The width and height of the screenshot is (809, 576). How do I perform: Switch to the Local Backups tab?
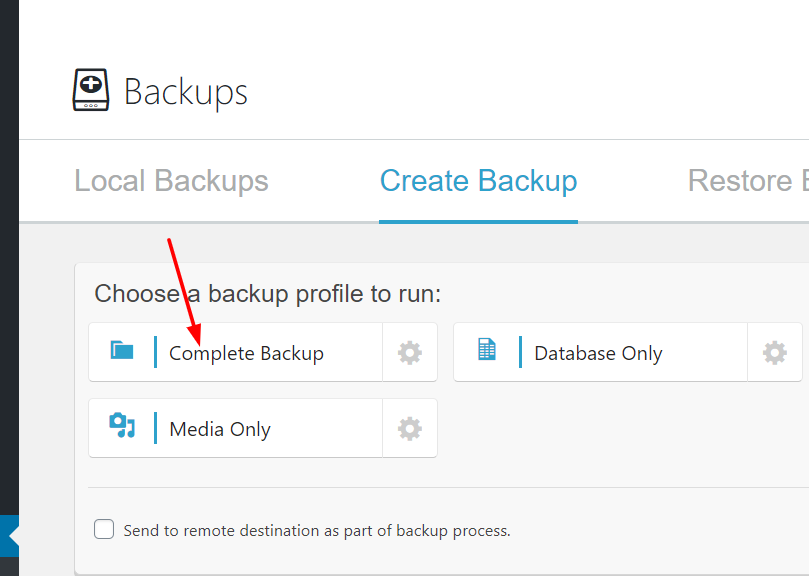click(171, 181)
